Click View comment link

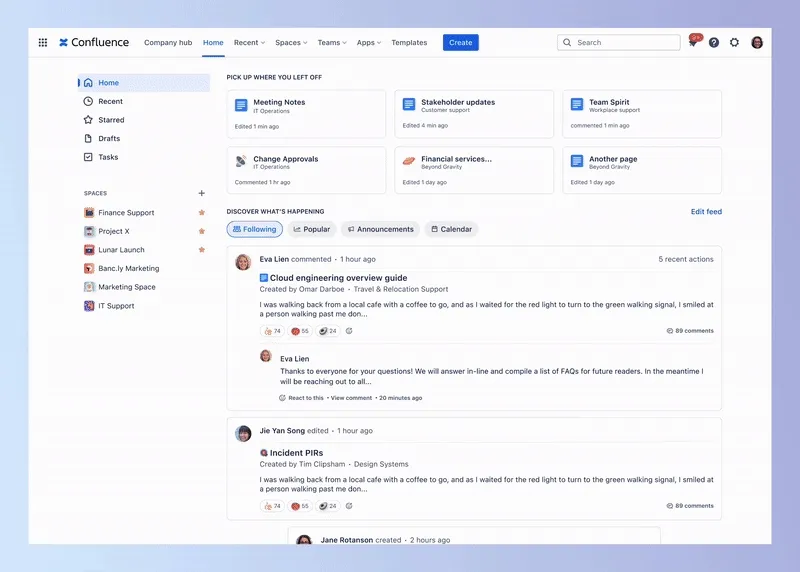pos(351,398)
